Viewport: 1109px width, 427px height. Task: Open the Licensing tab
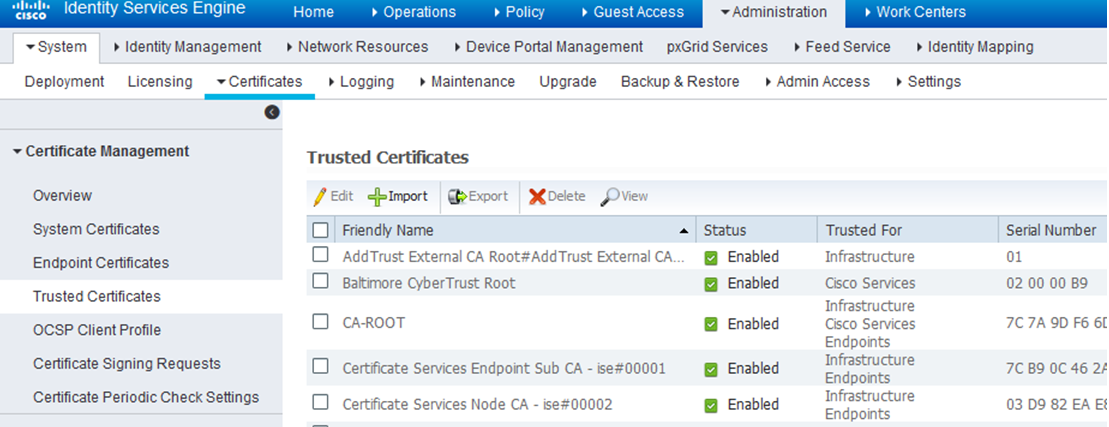click(160, 82)
